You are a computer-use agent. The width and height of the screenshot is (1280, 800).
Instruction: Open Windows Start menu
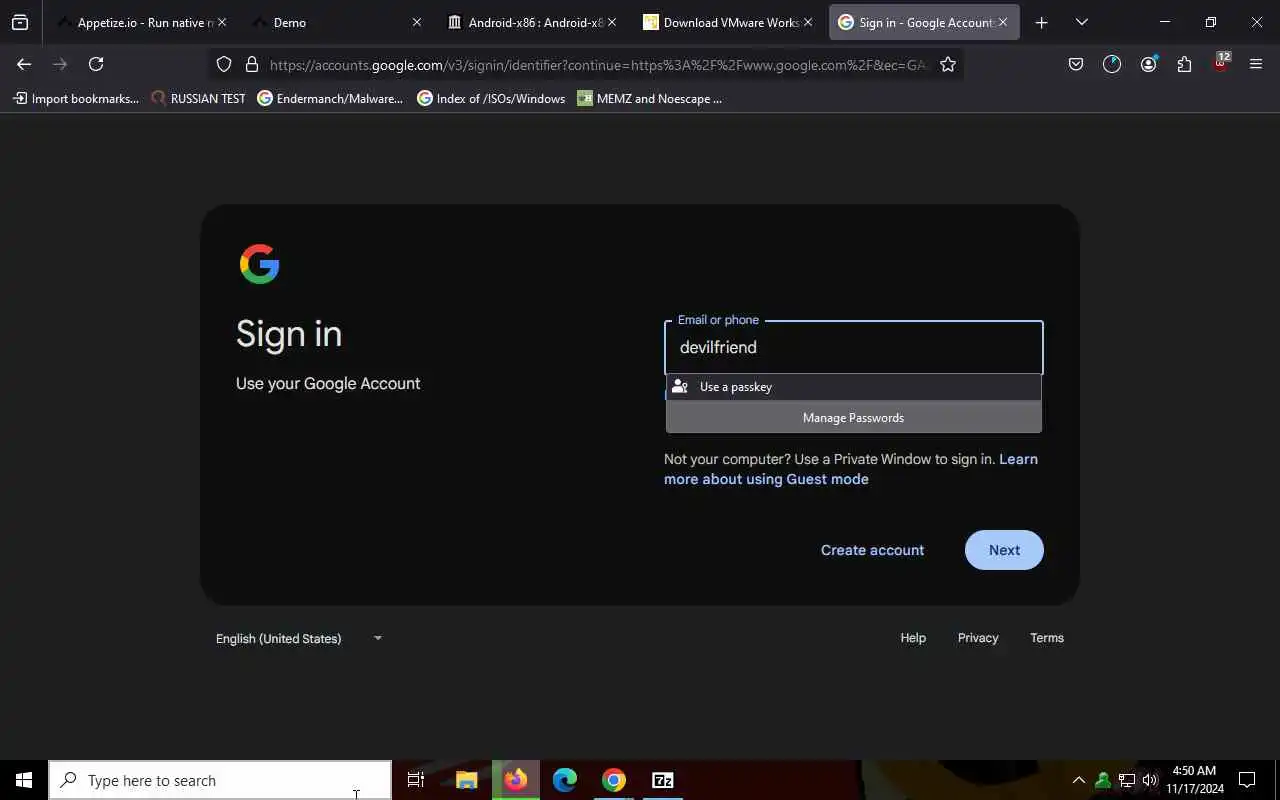point(24,780)
